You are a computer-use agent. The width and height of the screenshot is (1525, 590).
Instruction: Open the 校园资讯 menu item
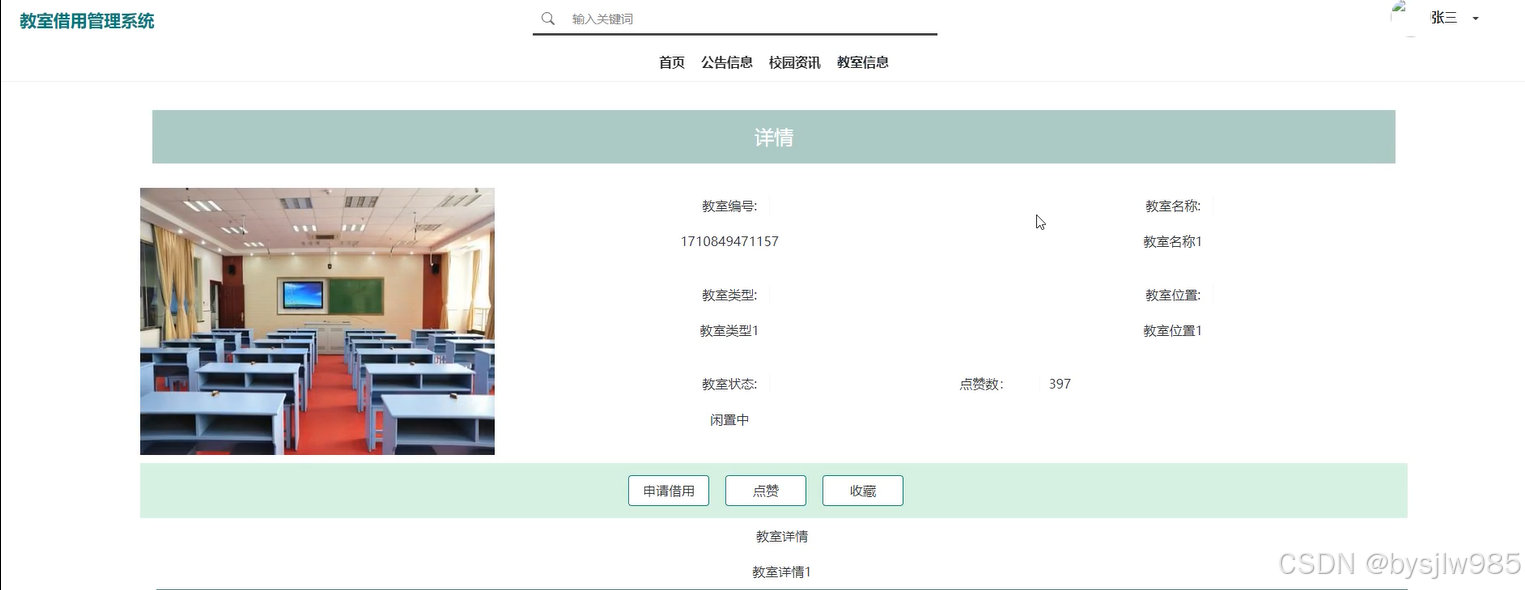795,62
